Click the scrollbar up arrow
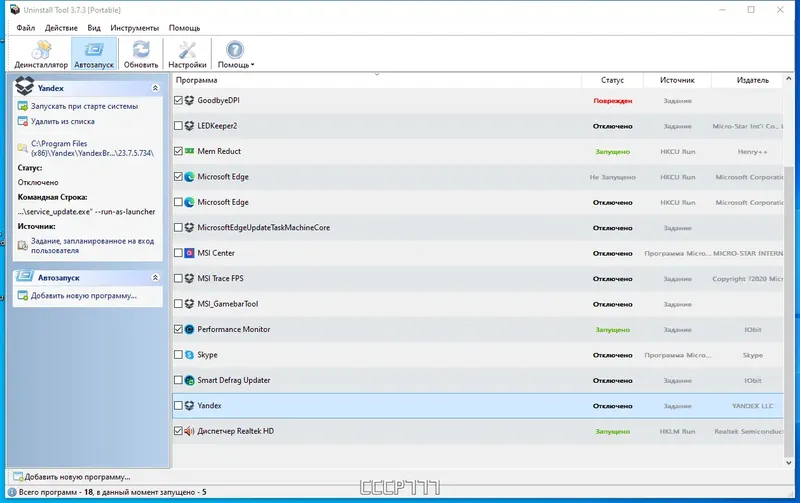 click(789, 79)
